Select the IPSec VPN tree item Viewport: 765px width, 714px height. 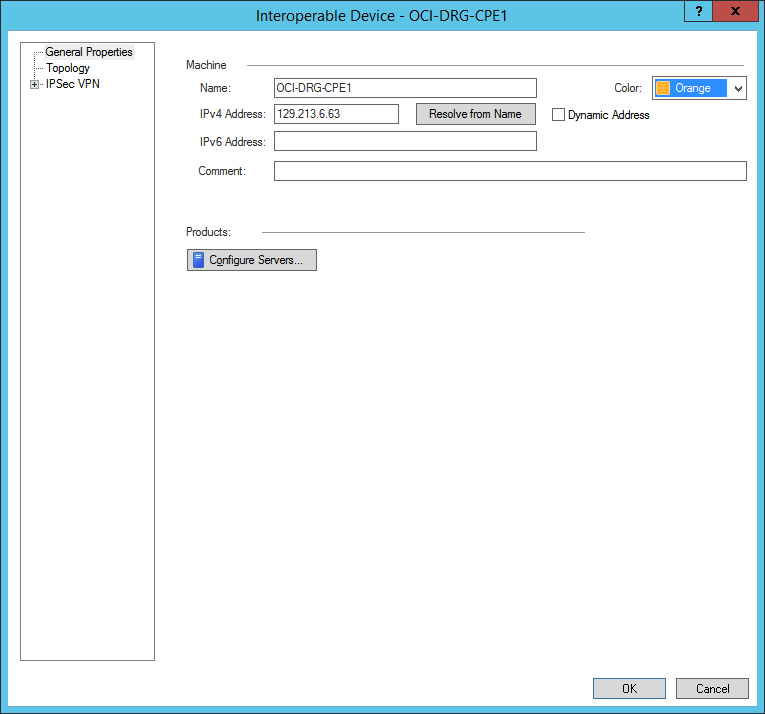tap(72, 84)
